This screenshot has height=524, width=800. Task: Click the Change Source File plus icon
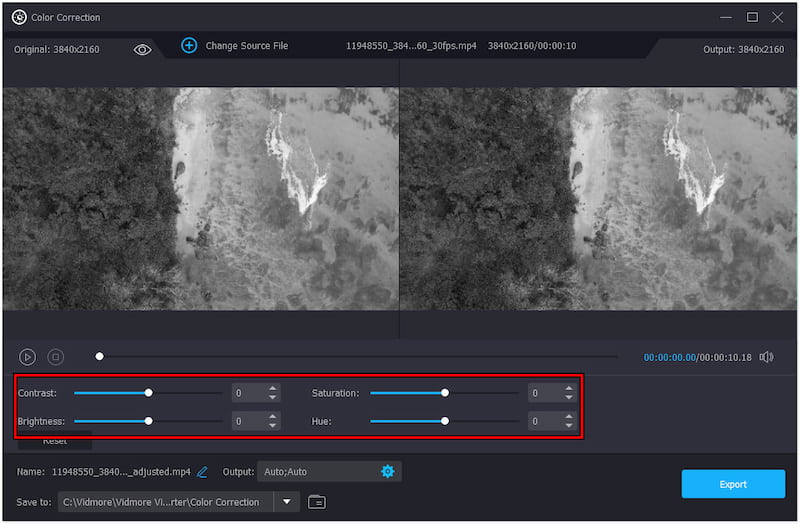coord(189,45)
